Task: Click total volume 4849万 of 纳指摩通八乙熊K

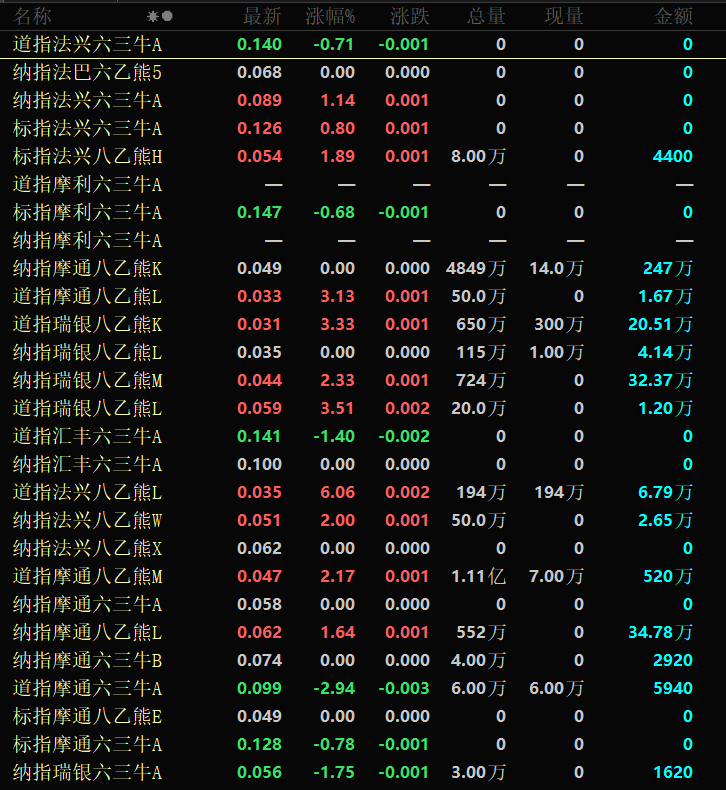Action: [x=476, y=269]
